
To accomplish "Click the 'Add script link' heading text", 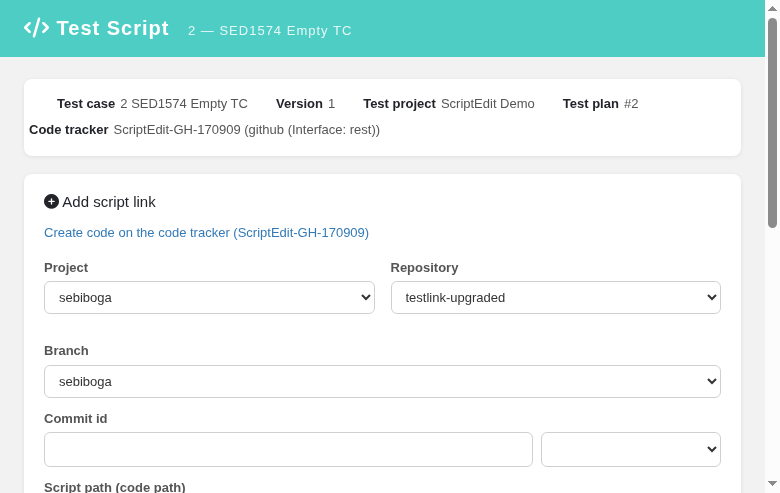I will tap(109, 202).
